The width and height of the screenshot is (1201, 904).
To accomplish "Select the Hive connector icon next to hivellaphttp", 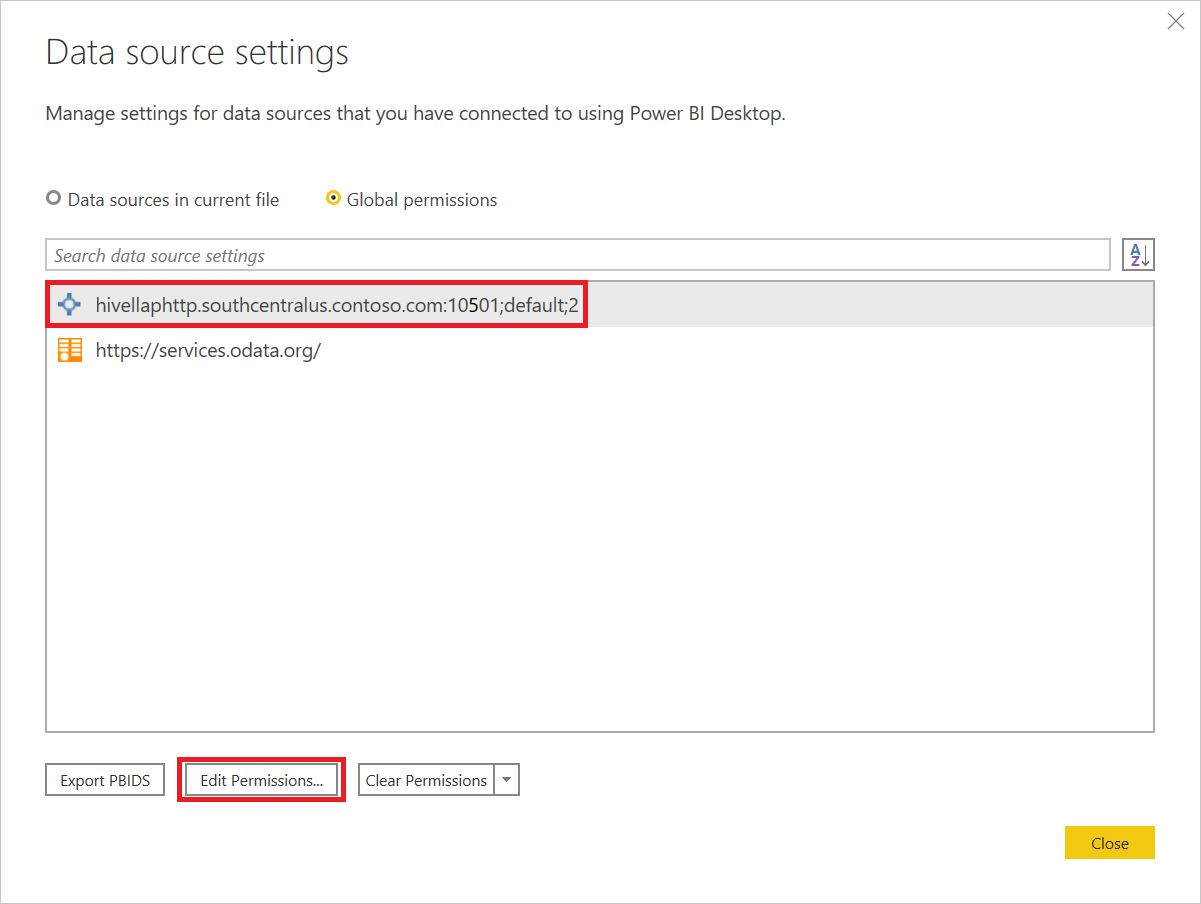I will pos(68,304).
